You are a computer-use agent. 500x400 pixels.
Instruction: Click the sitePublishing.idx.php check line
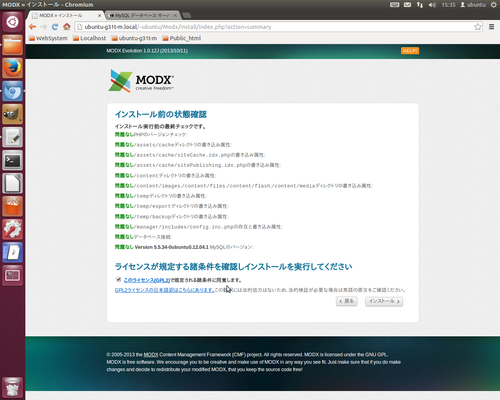point(198,165)
